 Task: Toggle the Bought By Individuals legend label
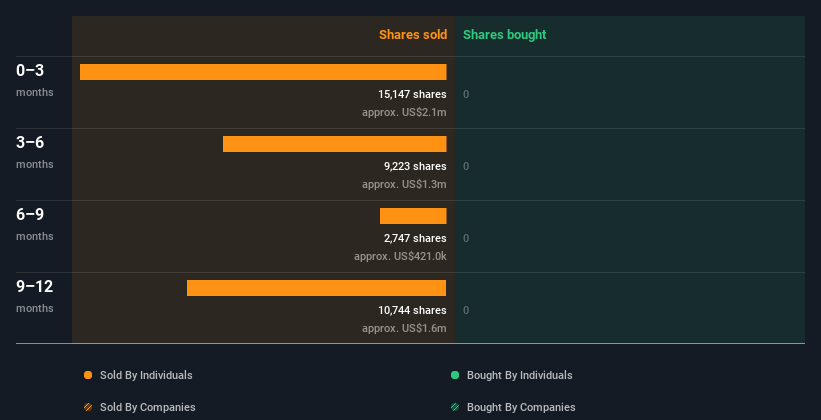519,376
